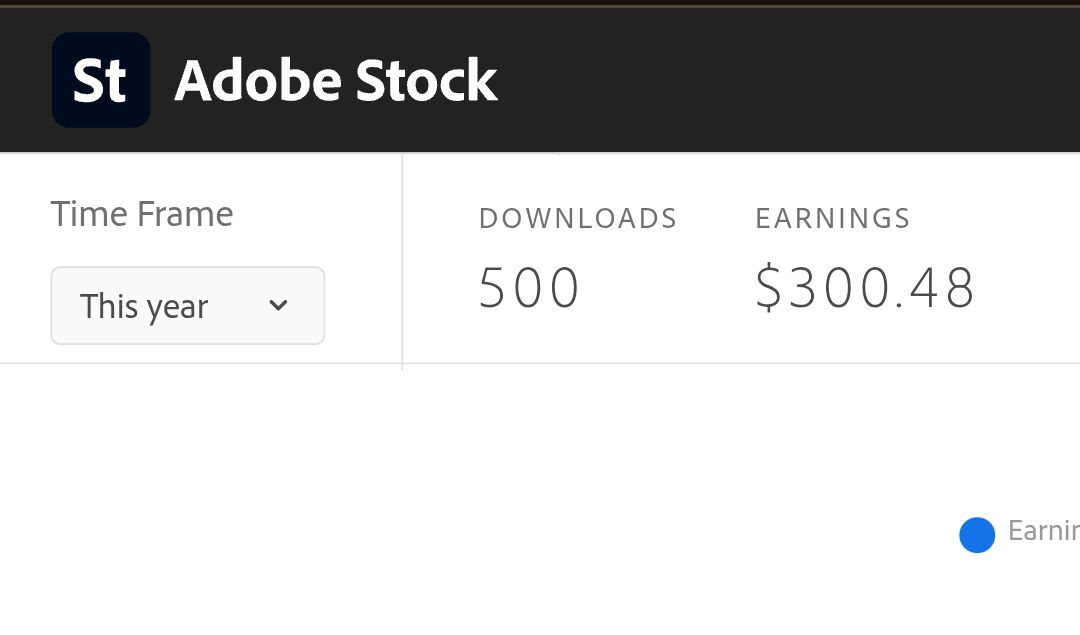Click the Adobe Stock wordmark in header
This screenshot has height=635, width=1080.
tap(335, 81)
